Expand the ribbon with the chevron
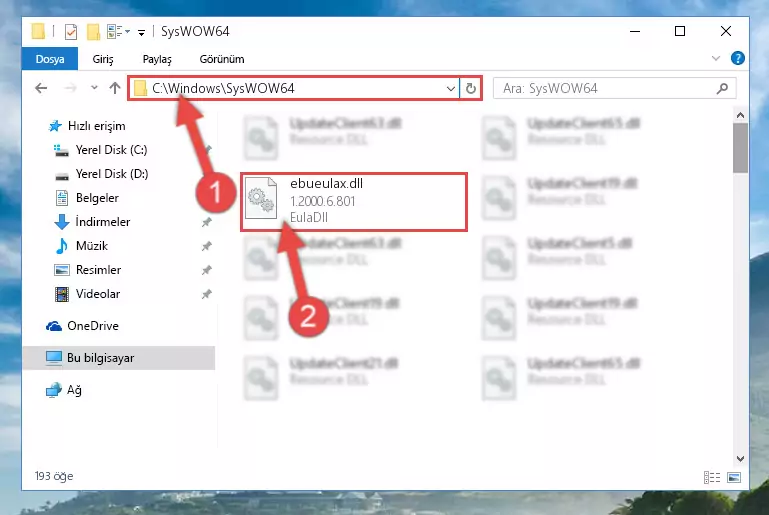The image size is (769, 515). (716, 58)
